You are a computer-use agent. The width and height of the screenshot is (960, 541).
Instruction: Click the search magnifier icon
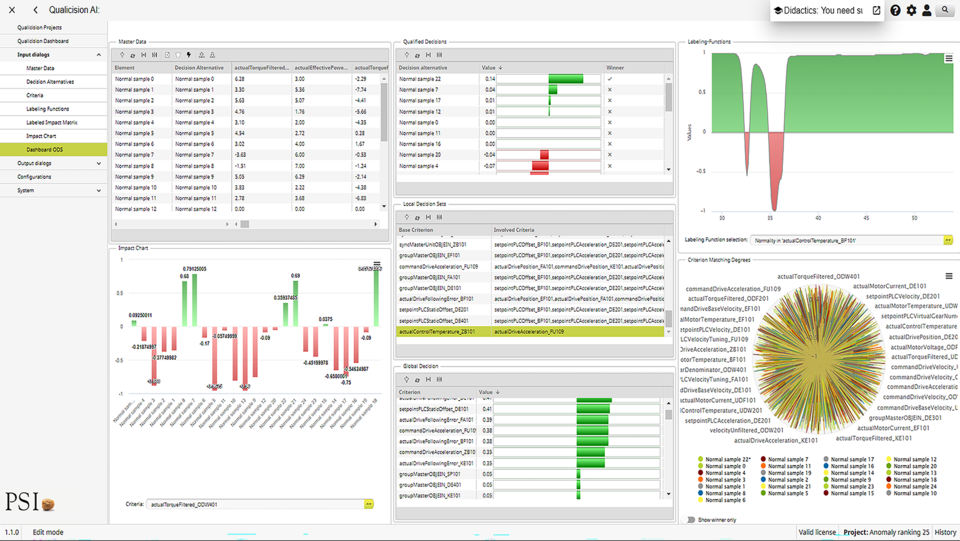point(944,10)
